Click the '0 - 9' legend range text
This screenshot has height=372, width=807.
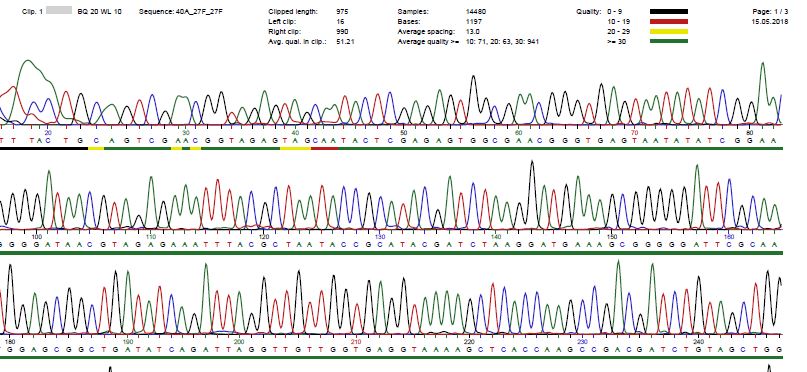point(615,11)
